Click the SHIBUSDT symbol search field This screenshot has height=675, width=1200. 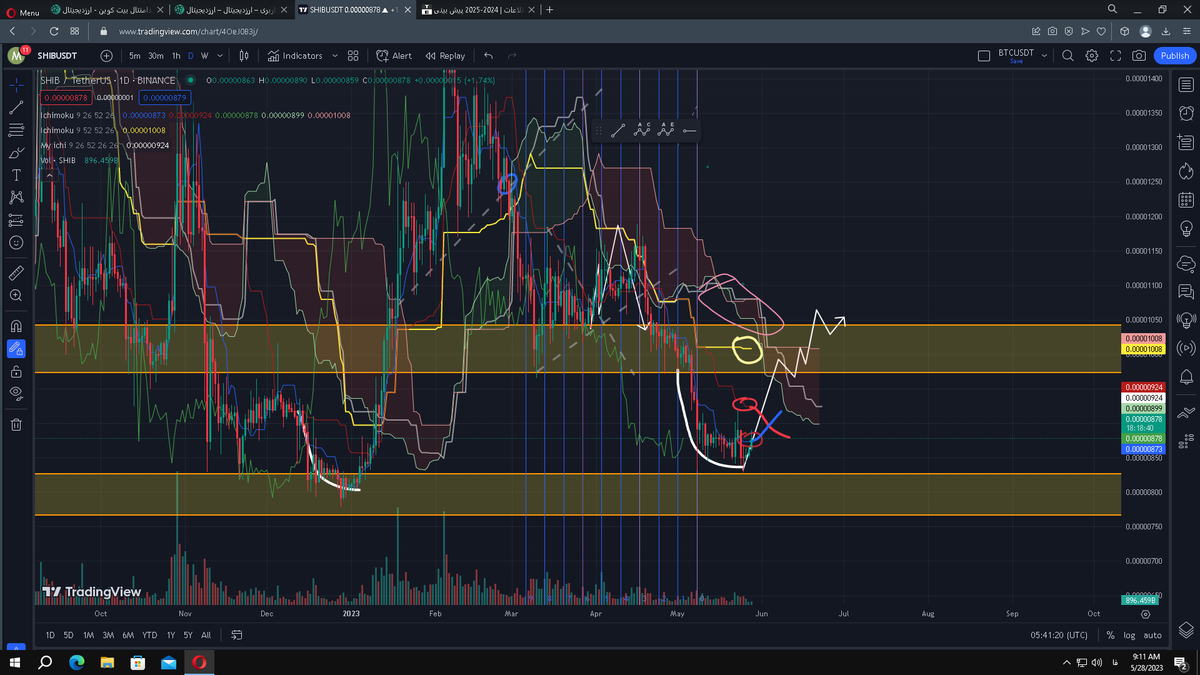pos(62,56)
